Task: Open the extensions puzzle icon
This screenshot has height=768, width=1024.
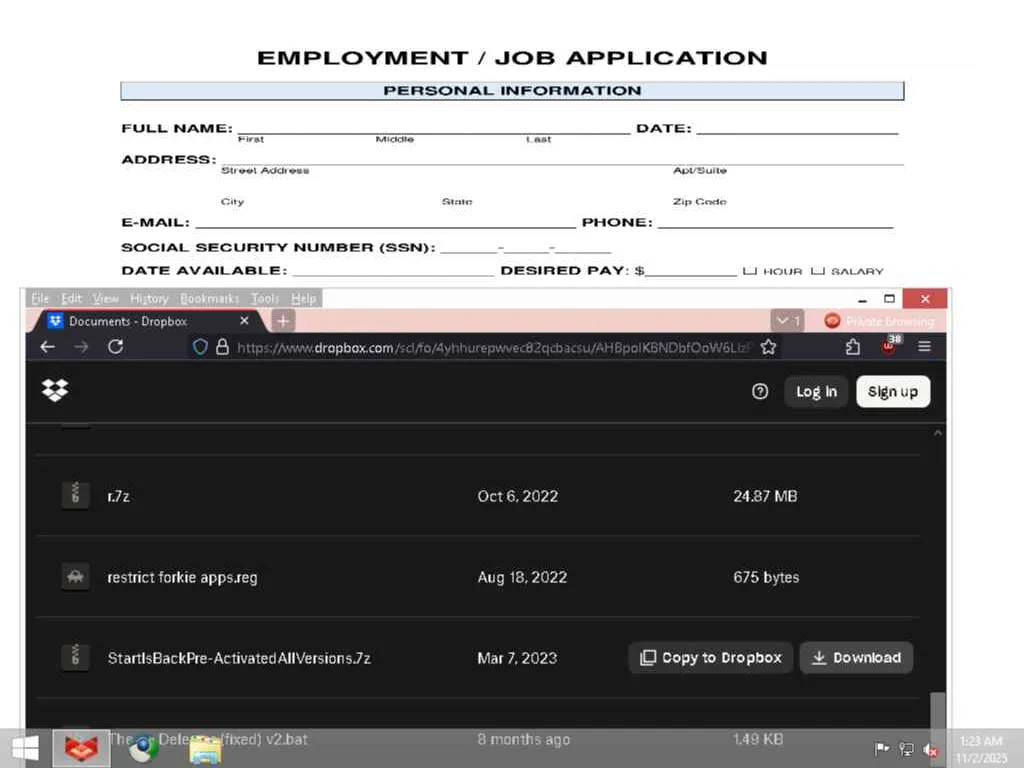Action: tap(852, 347)
